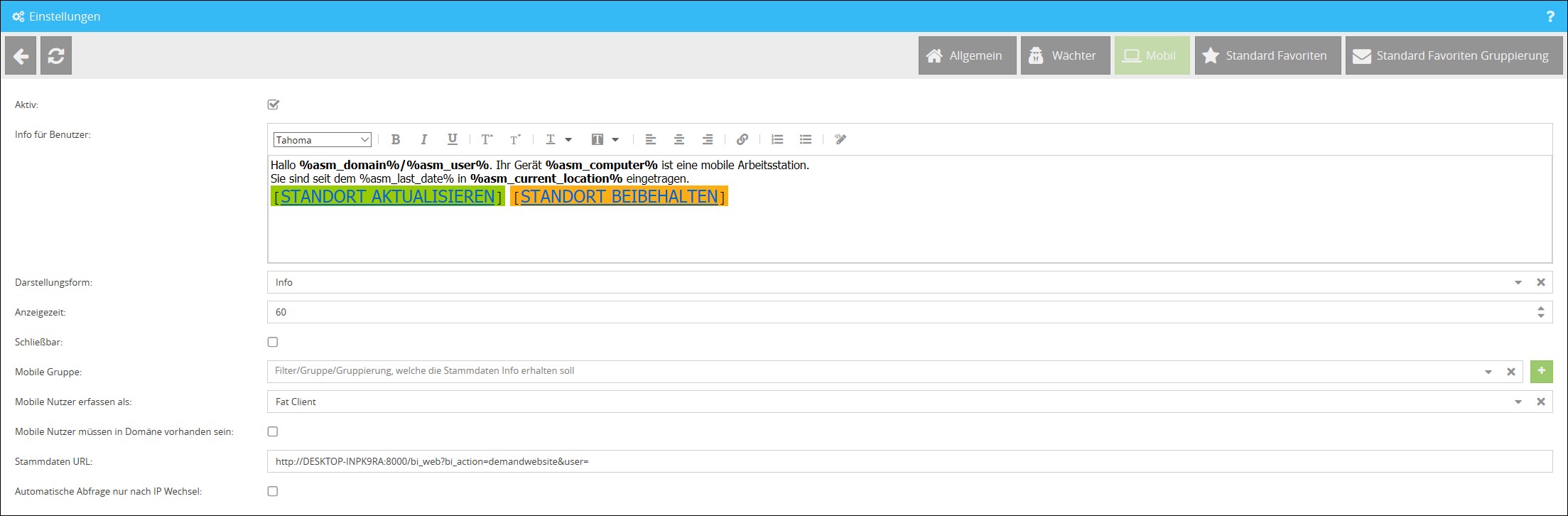This screenshot has width=1568, height=516.
Task: Click the Anzeigezeit spinner arrows
Action: coord(1541,312)
